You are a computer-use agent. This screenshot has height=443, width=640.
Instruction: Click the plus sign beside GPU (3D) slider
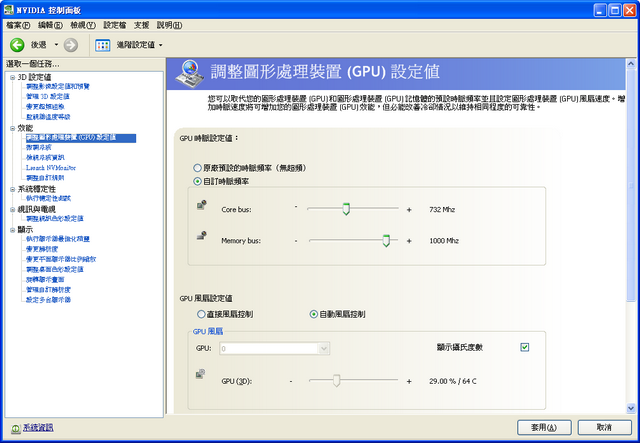409,381
